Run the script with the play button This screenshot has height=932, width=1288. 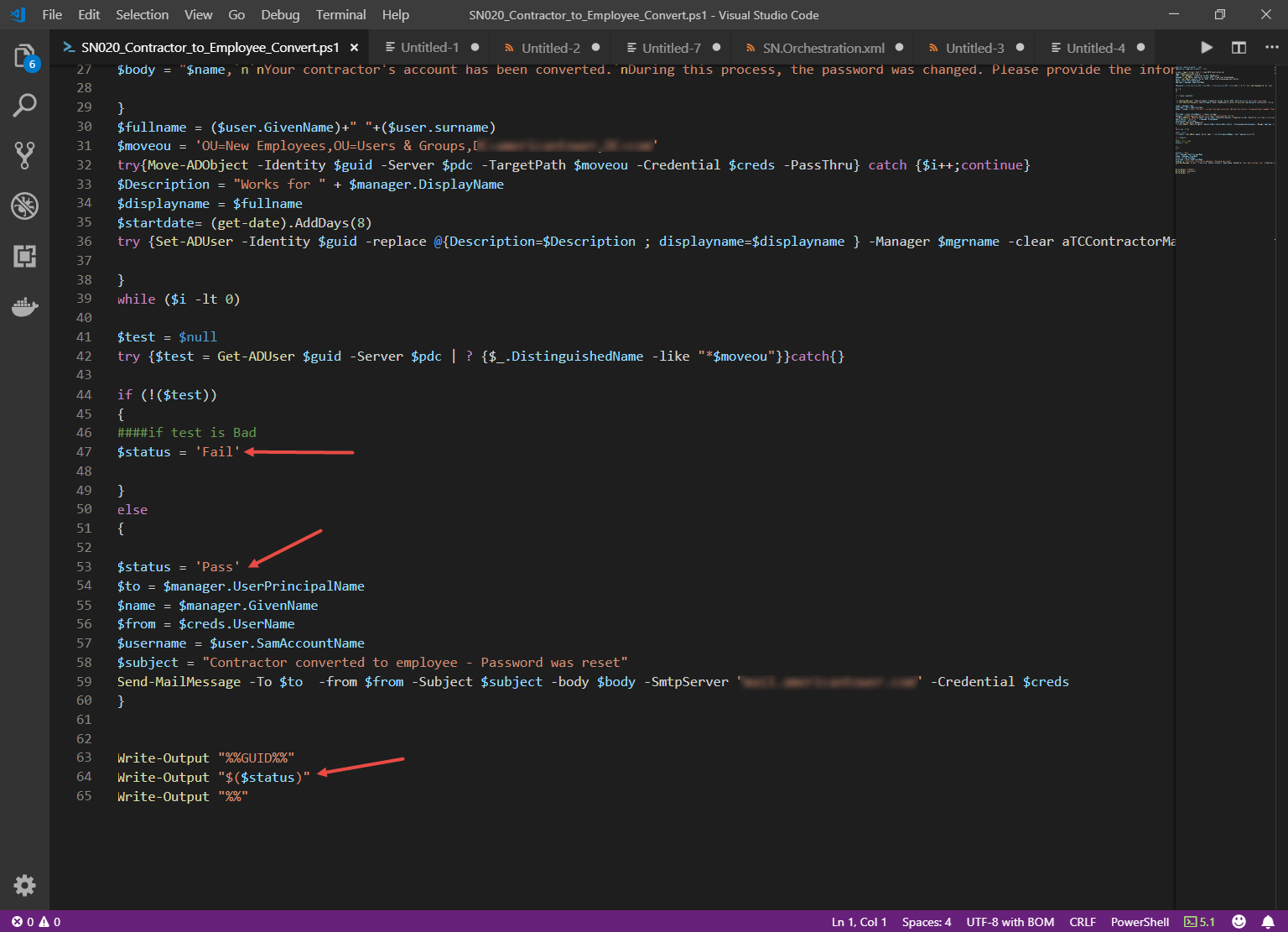coord(1206,48)
